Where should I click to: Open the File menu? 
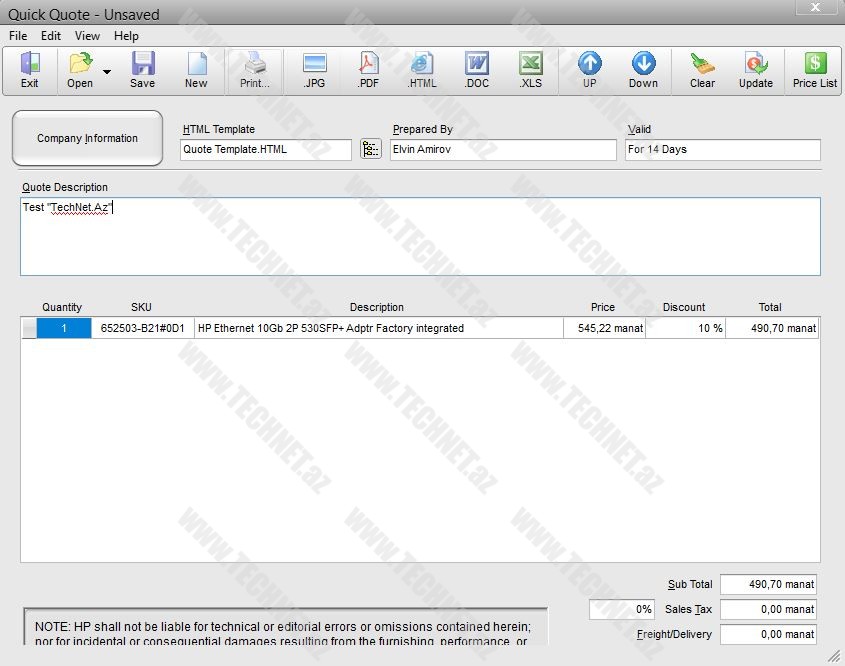[18, 36]
